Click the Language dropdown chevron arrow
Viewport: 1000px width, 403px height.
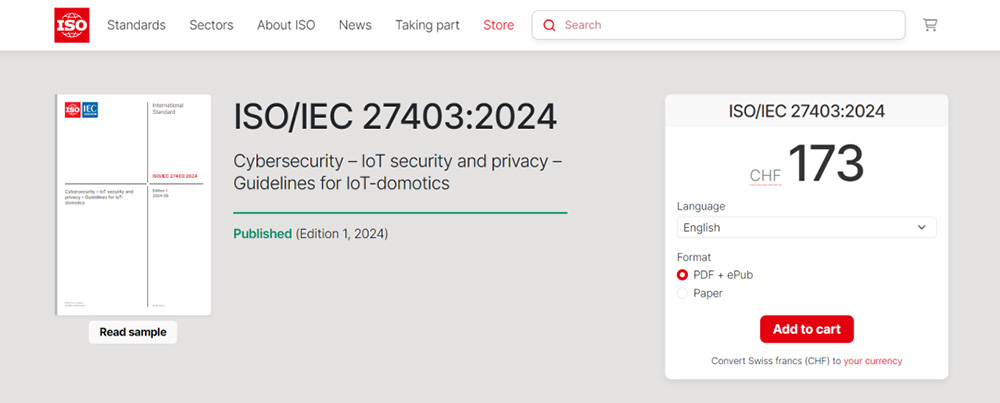tap(921, 227)
